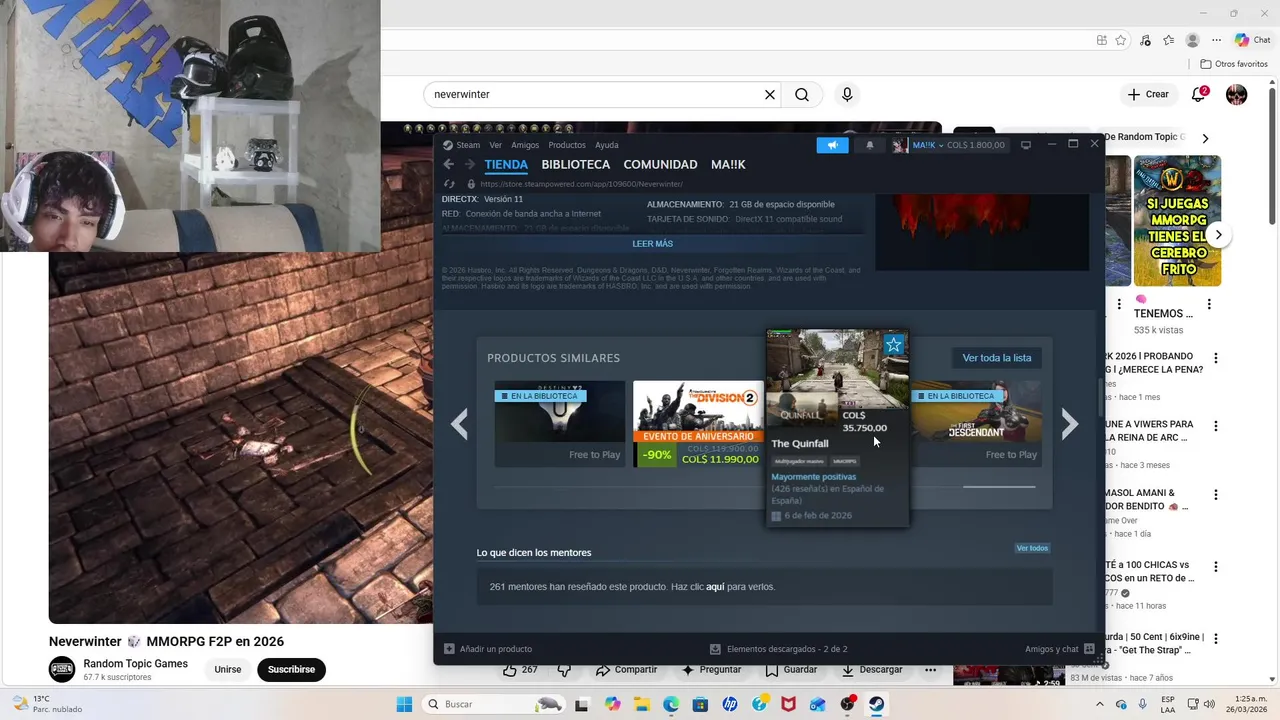Open the Amigos menu in Steam
Screen dimensions: 1280x720
click(x=525, y=145)
